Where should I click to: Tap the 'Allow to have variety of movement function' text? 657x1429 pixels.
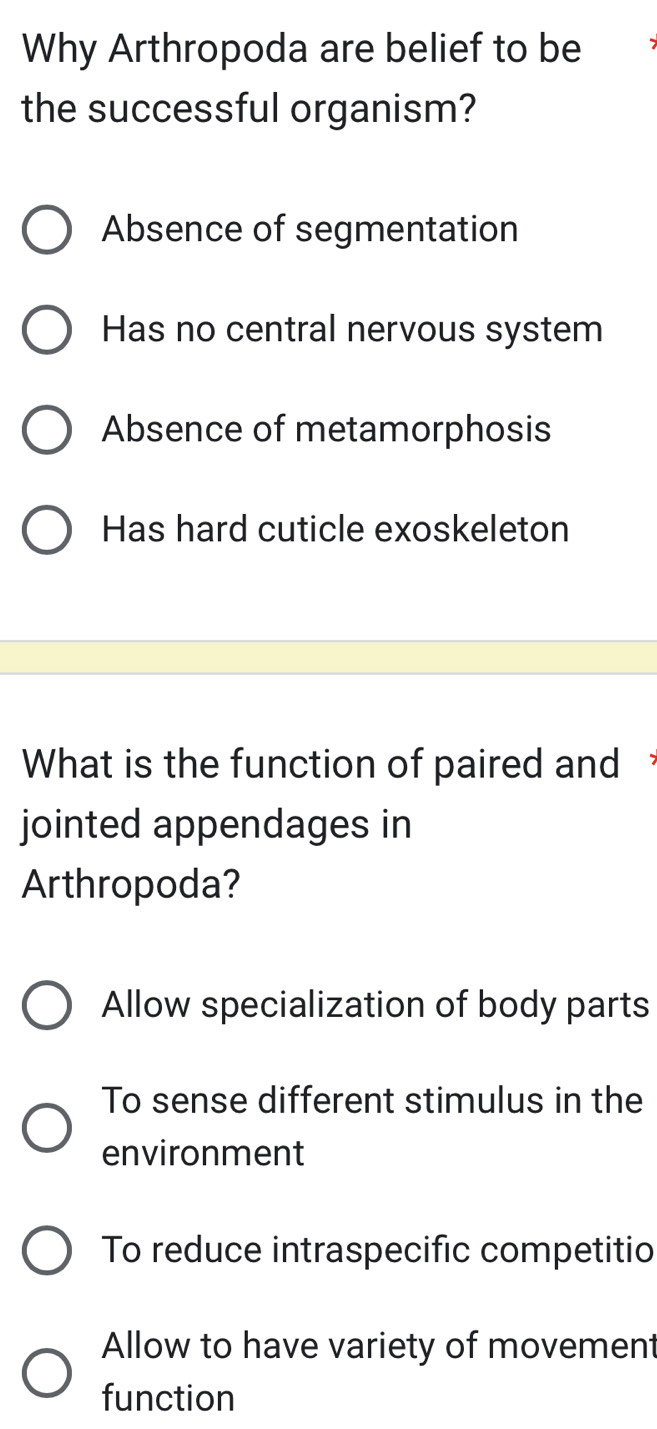(x=377, y=1373)
